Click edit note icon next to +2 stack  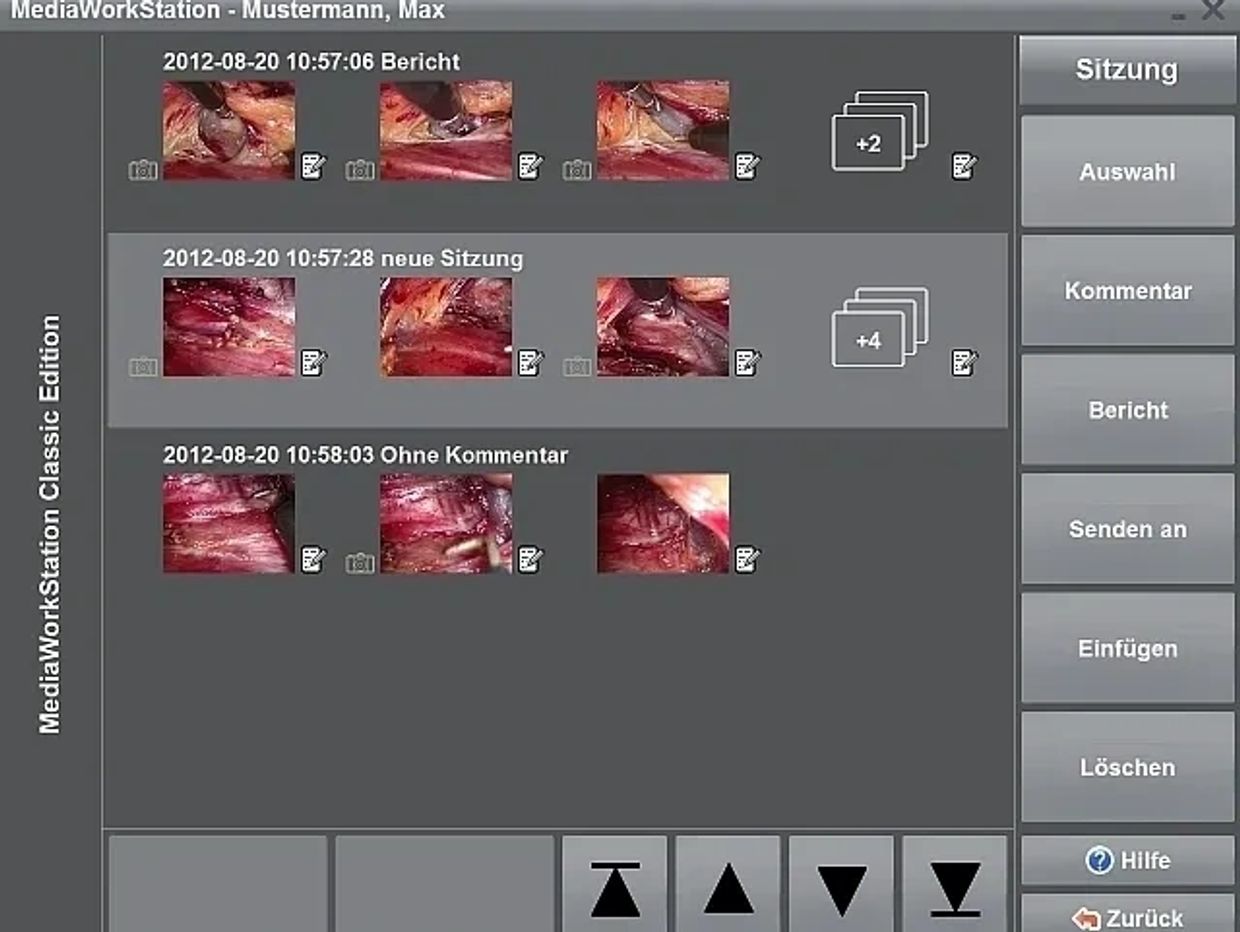coord(964,166)
